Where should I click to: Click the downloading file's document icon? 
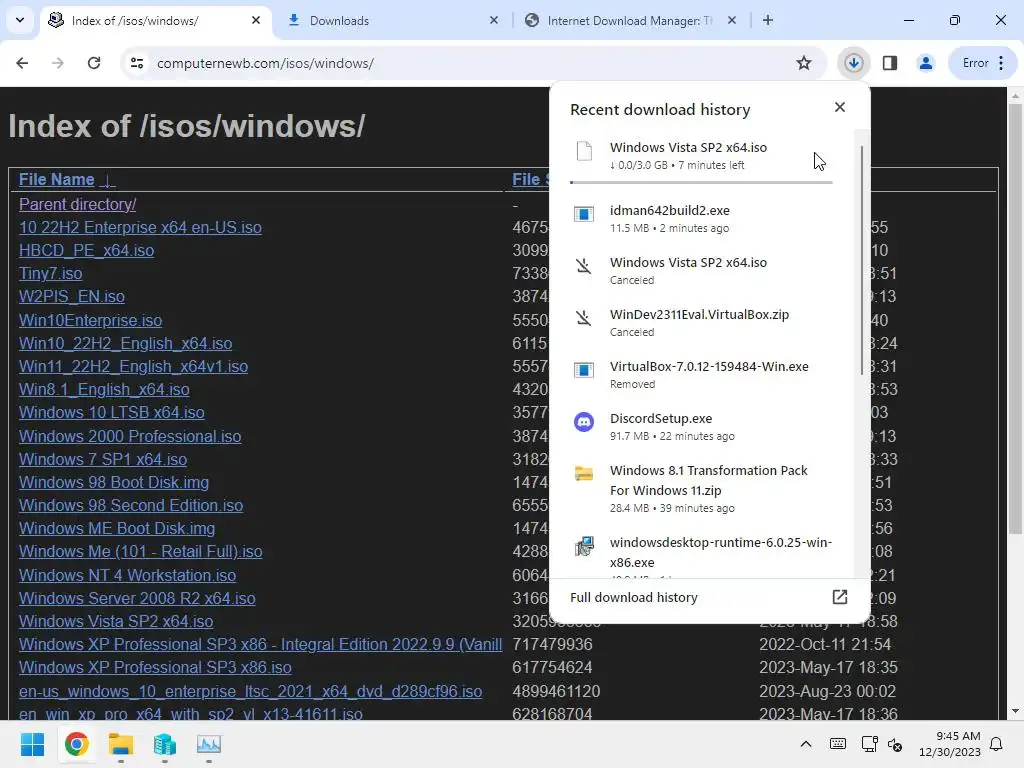[584, 151]
